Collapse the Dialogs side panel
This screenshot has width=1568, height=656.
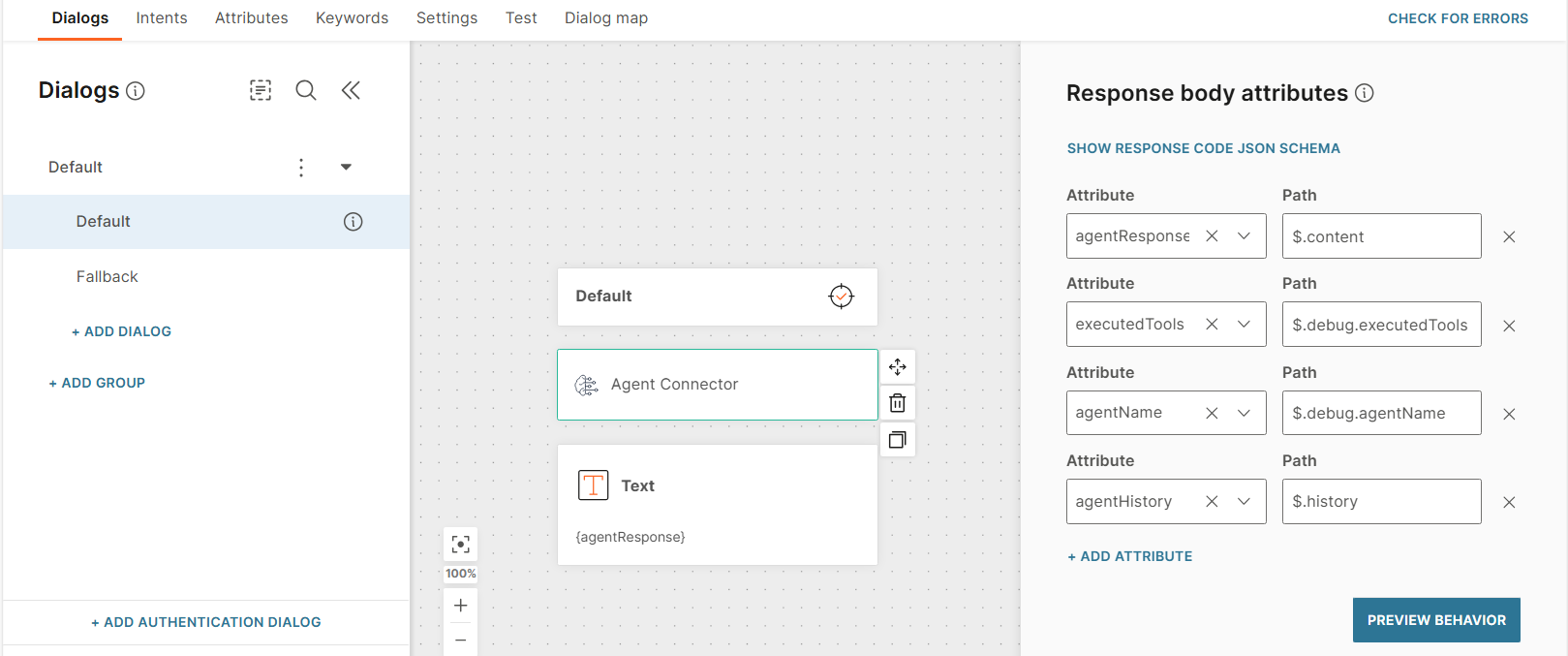(x=351, y=90)
